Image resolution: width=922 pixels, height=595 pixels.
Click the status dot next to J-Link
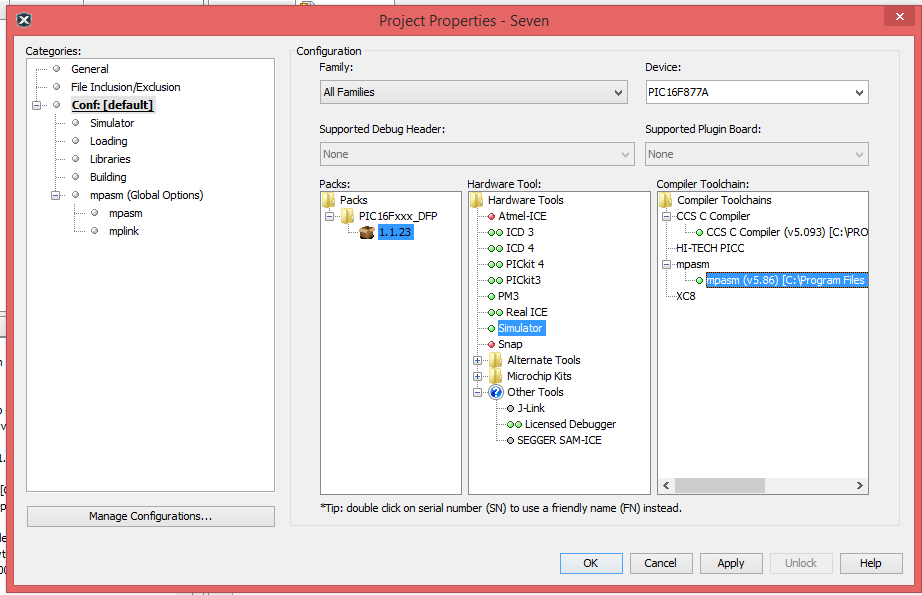click(x=510, y=409)
